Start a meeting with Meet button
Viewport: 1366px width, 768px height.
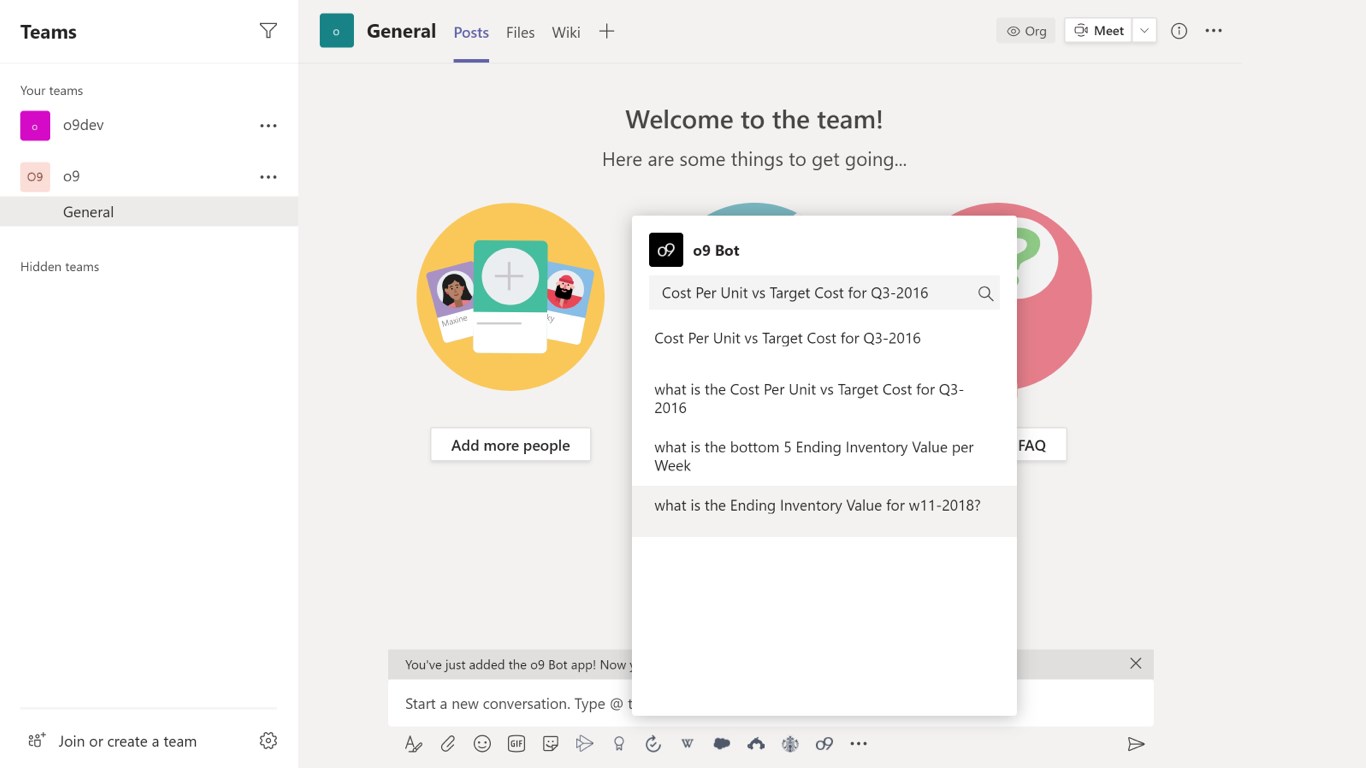coord(1099,31)
